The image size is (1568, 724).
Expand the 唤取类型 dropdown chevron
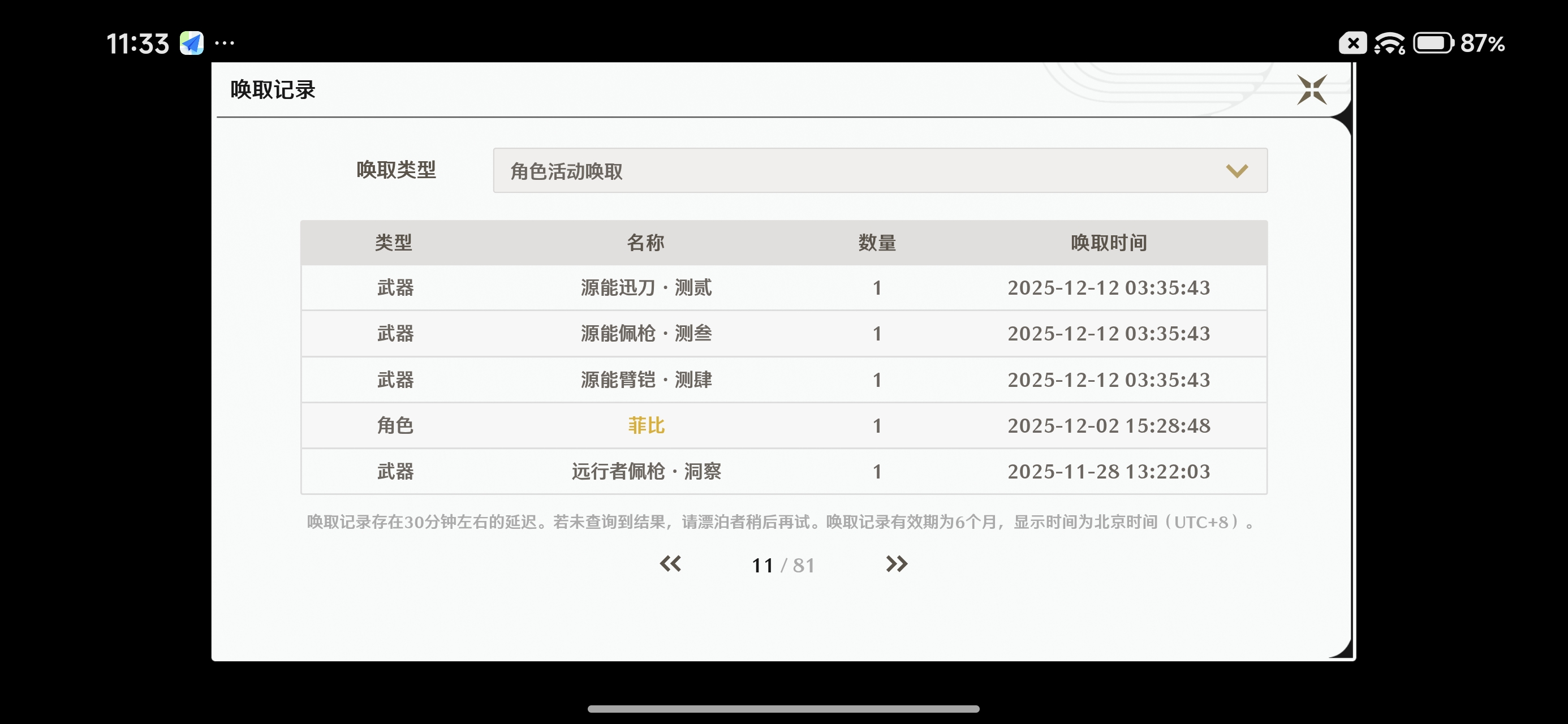(x=1237, y=171)
